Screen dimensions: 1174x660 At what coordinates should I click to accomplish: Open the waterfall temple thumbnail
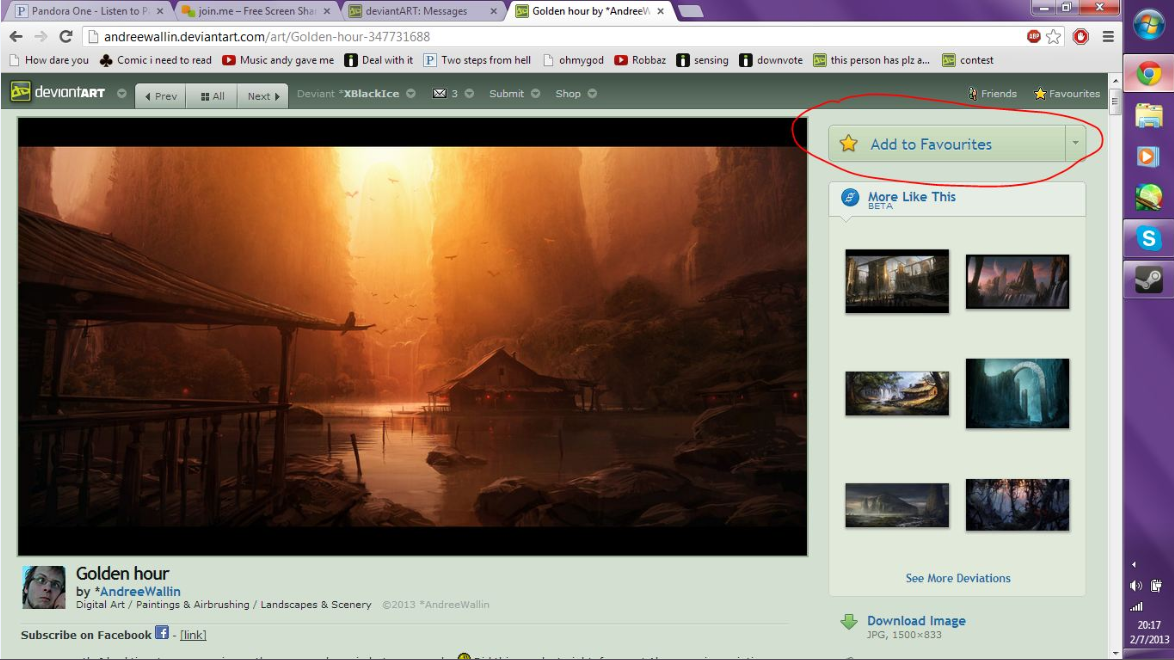pos(897,393)
